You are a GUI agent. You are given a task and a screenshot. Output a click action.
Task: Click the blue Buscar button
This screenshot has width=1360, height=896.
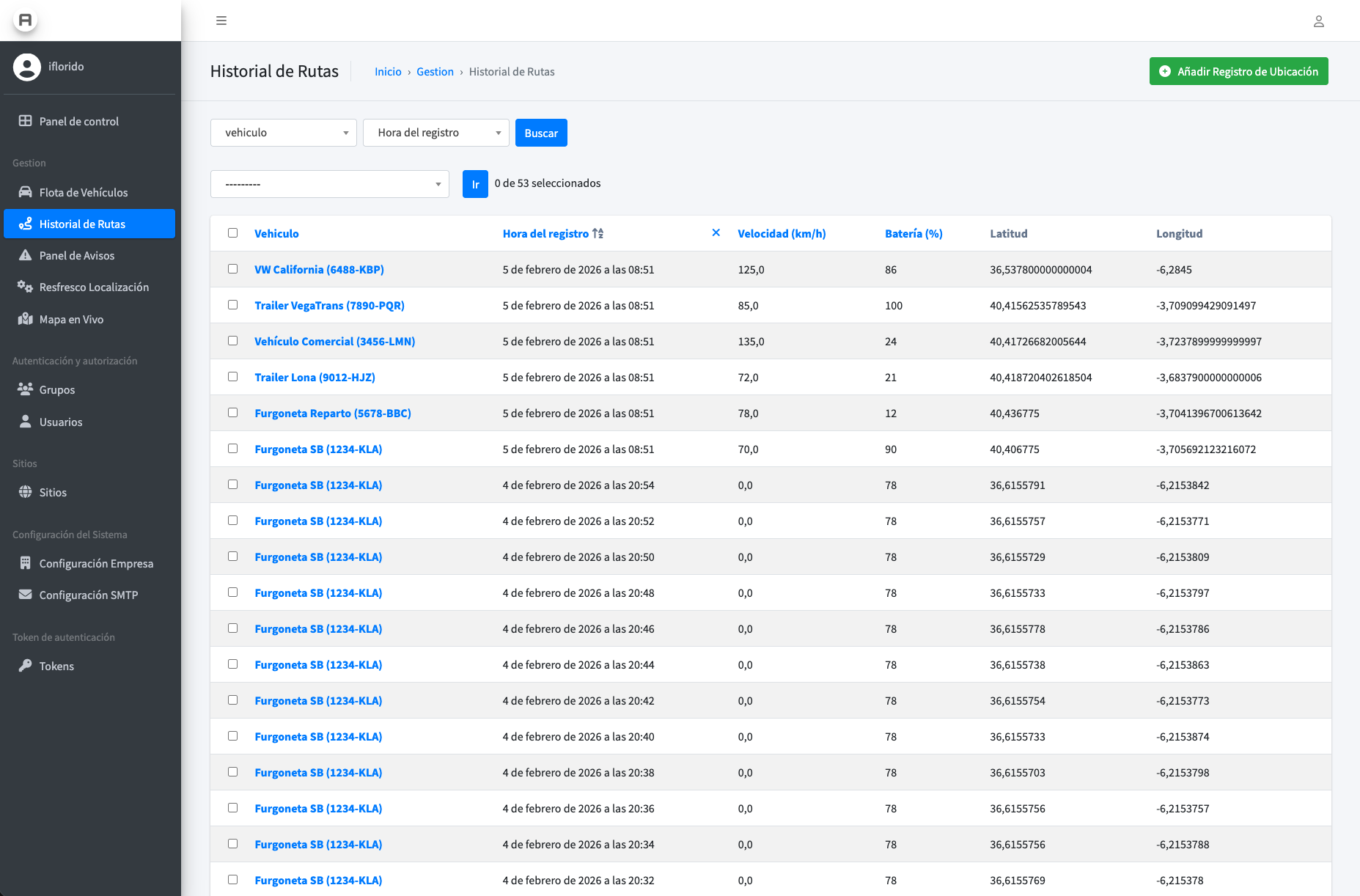tap(540, 133)
